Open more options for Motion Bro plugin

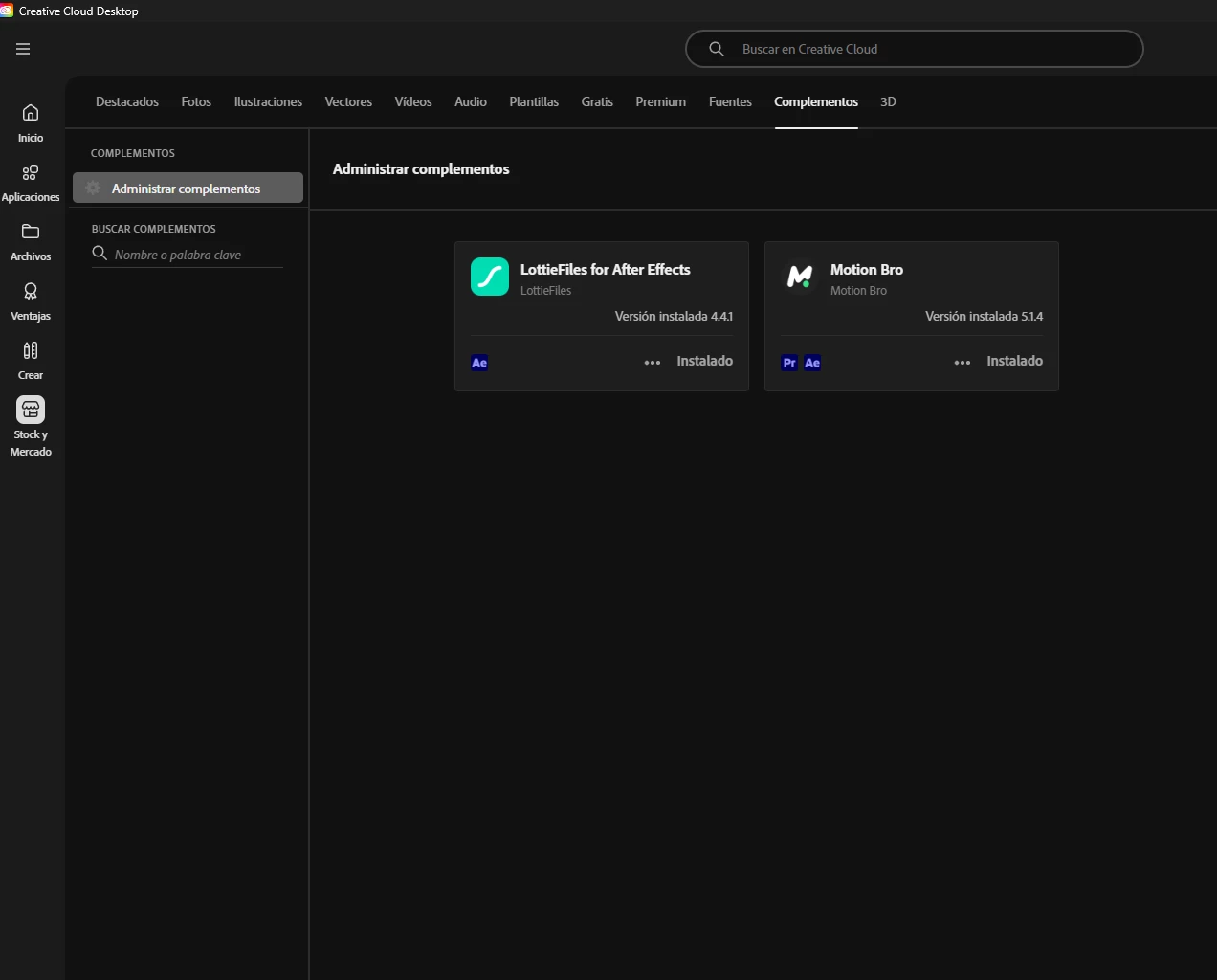[x=963, y=363]
